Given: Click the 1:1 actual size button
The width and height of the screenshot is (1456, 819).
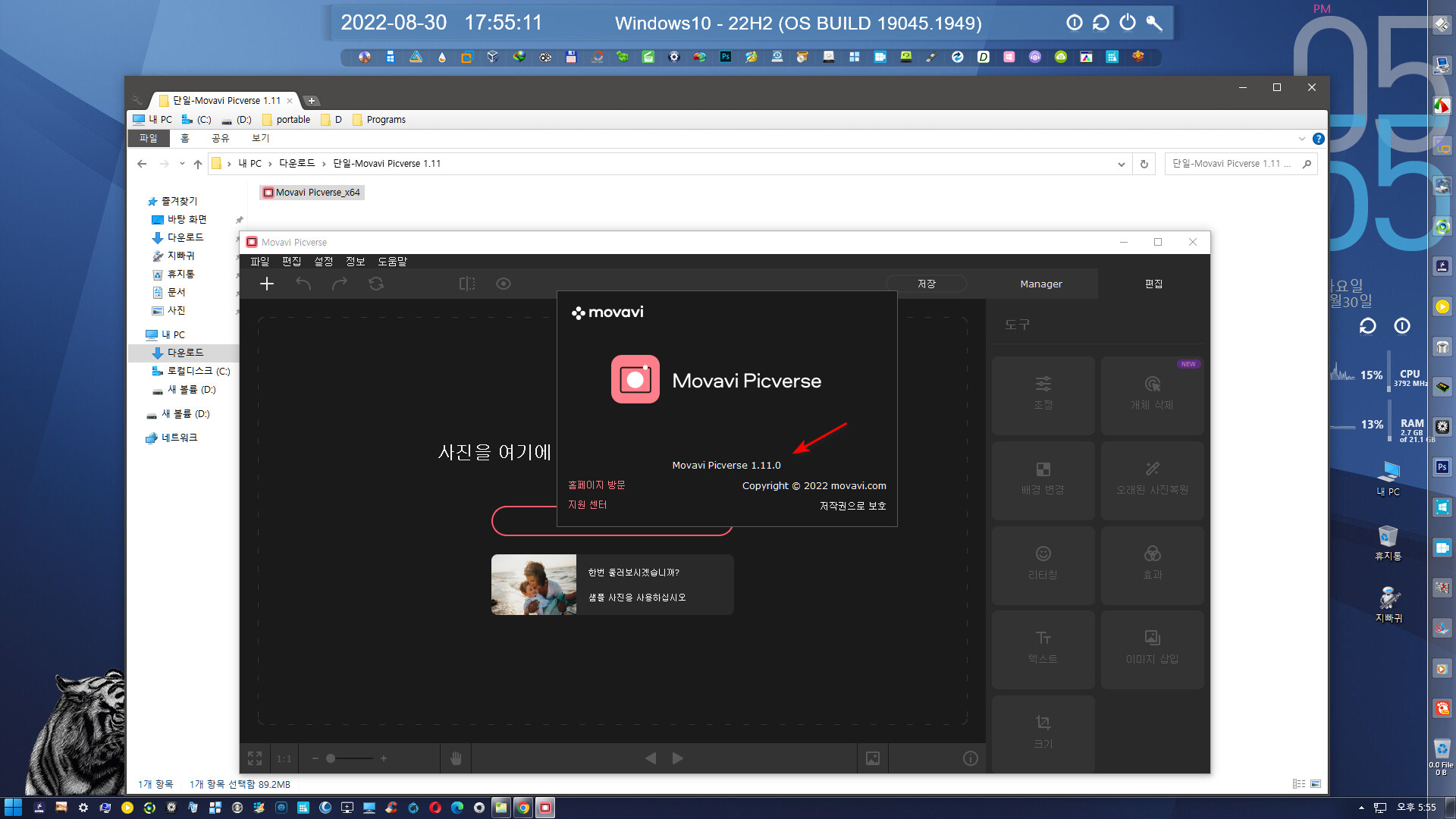Looking at the screenshot, I should point(284,758).
